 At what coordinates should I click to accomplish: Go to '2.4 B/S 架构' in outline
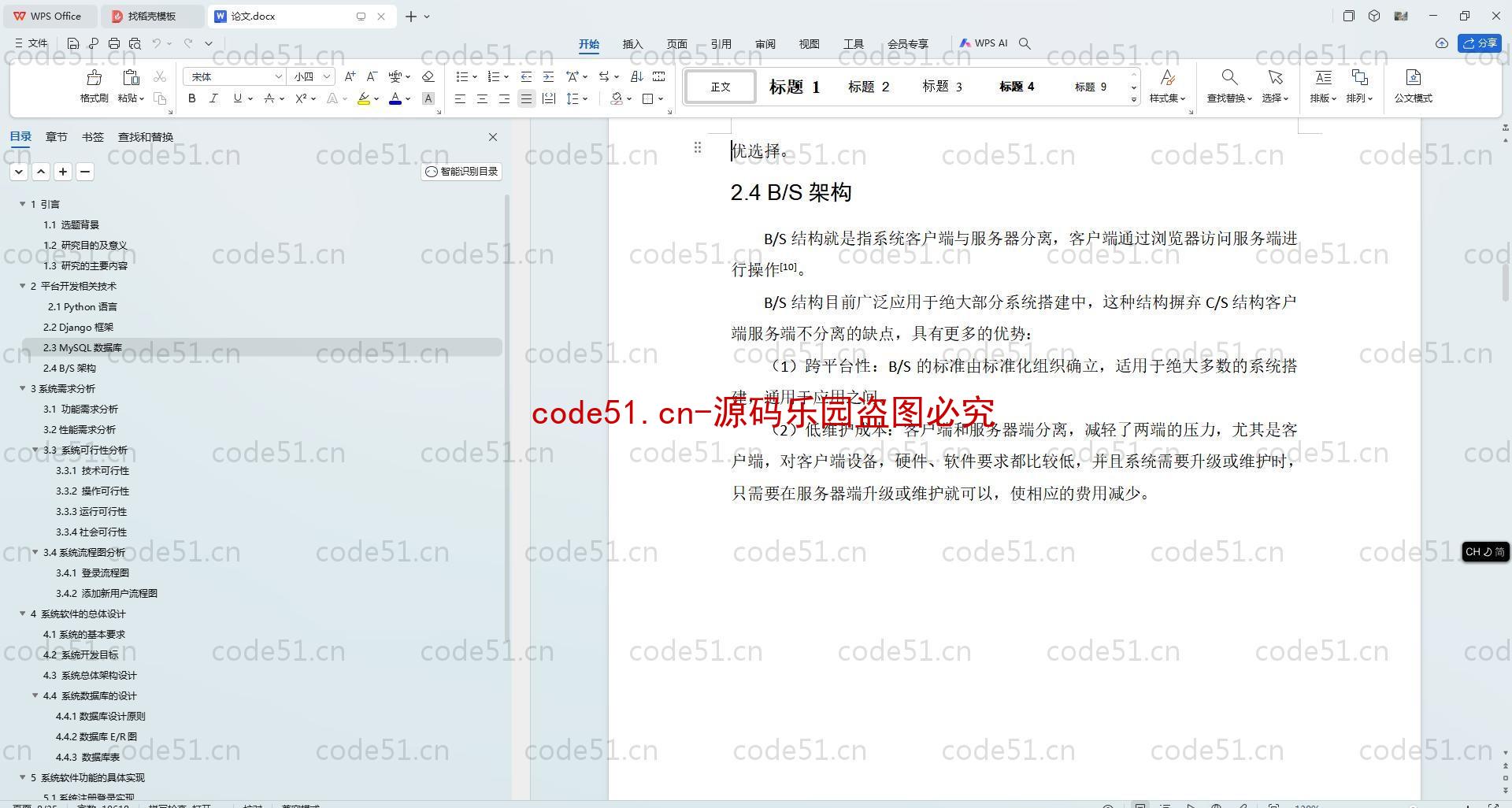point(69,368)
